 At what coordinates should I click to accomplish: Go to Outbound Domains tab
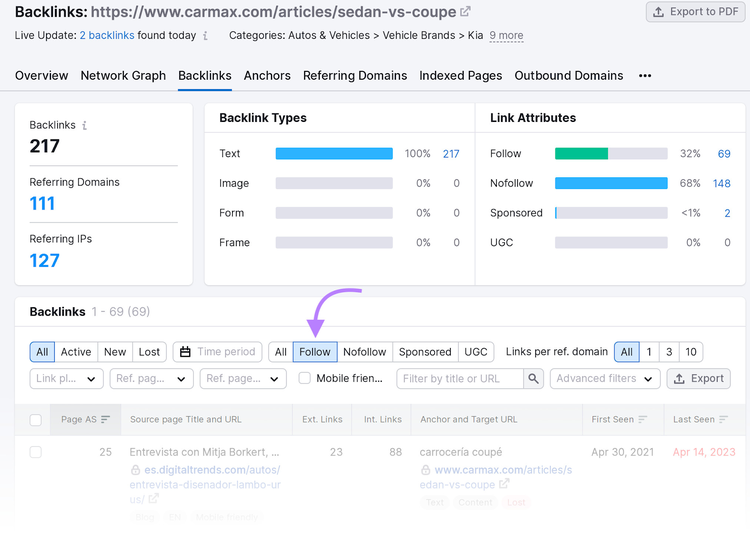point(569,76)
